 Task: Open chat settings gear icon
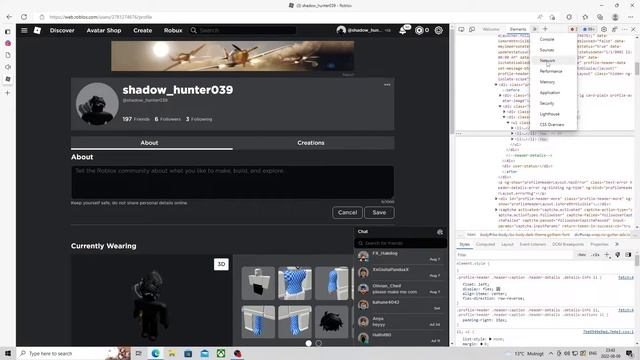point(440,232)
